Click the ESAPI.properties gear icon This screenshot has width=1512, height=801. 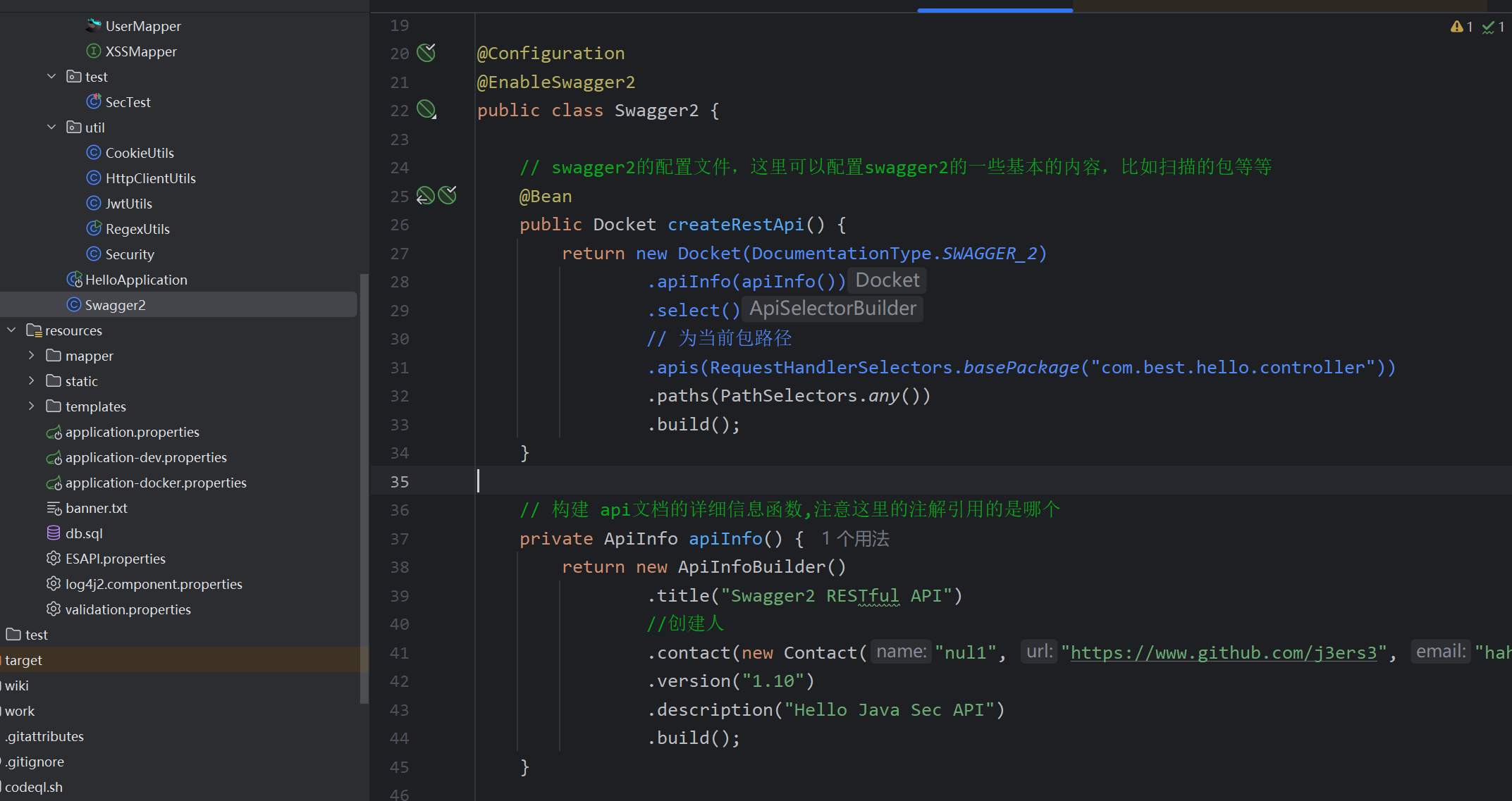(x=54, y=558)
